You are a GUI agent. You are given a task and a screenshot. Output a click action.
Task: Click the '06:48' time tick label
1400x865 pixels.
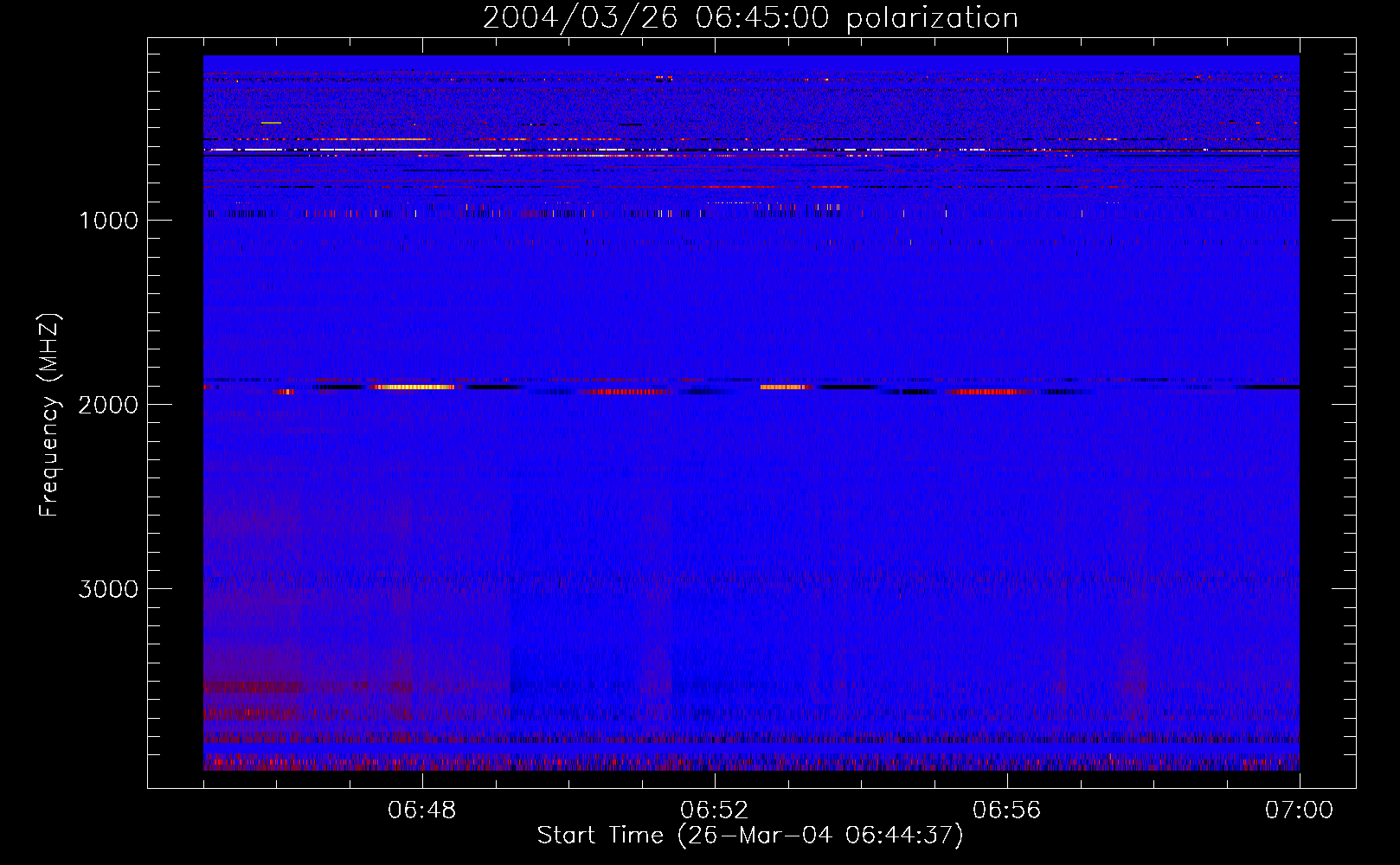point(422,811)
